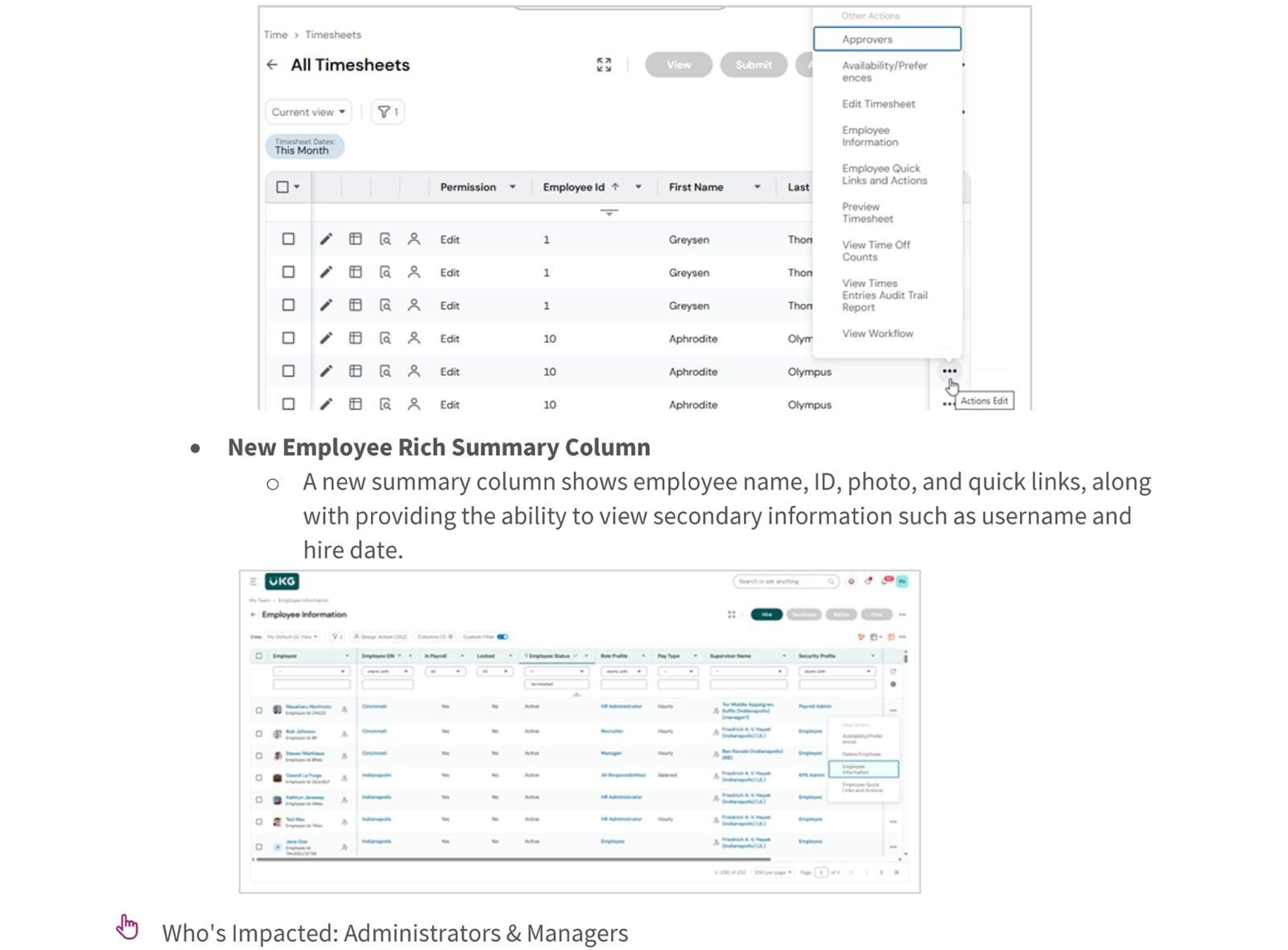Check the first Aphrodite row checkbox
The image size is (1288, 950).
[288, 338]
